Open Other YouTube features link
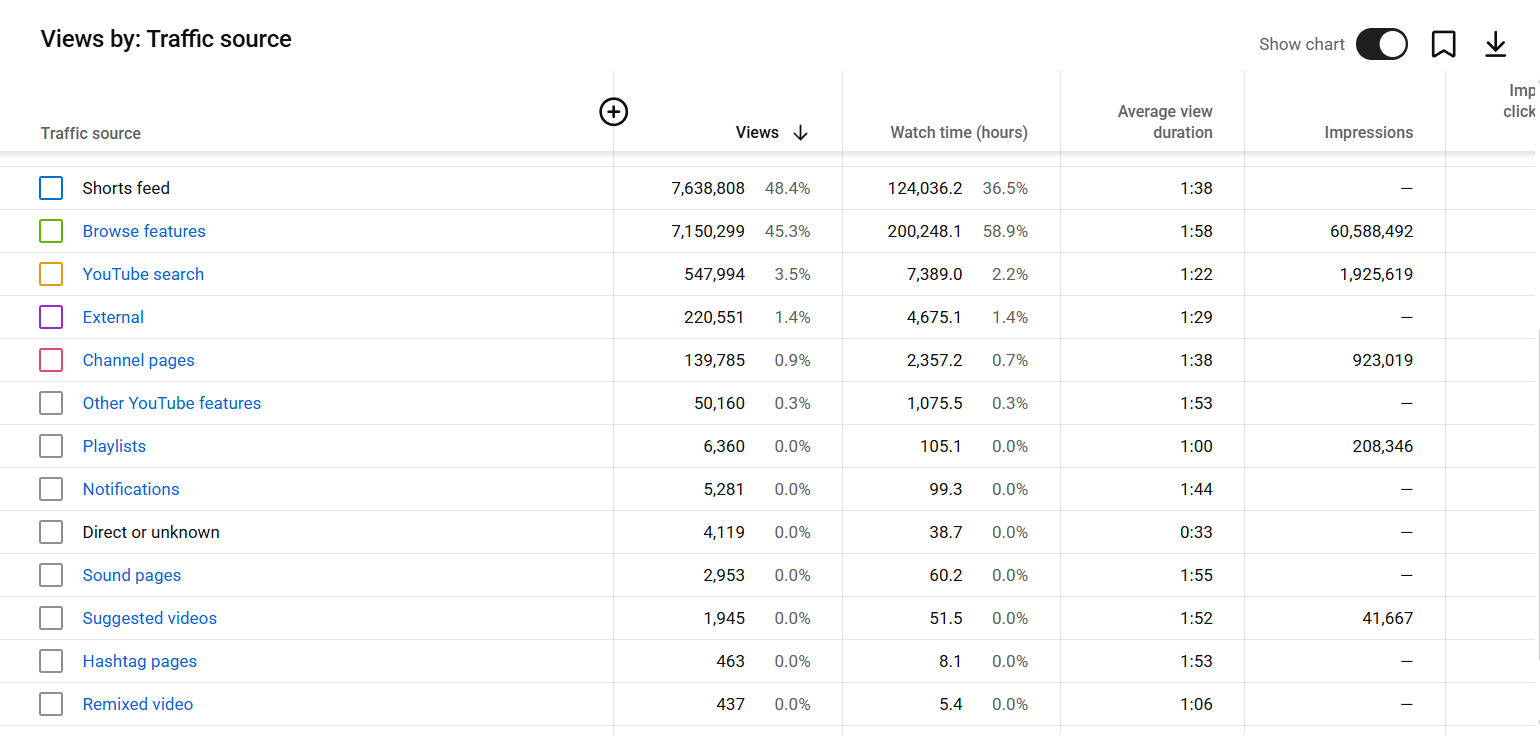1540x736 pixels. (172, 403)
